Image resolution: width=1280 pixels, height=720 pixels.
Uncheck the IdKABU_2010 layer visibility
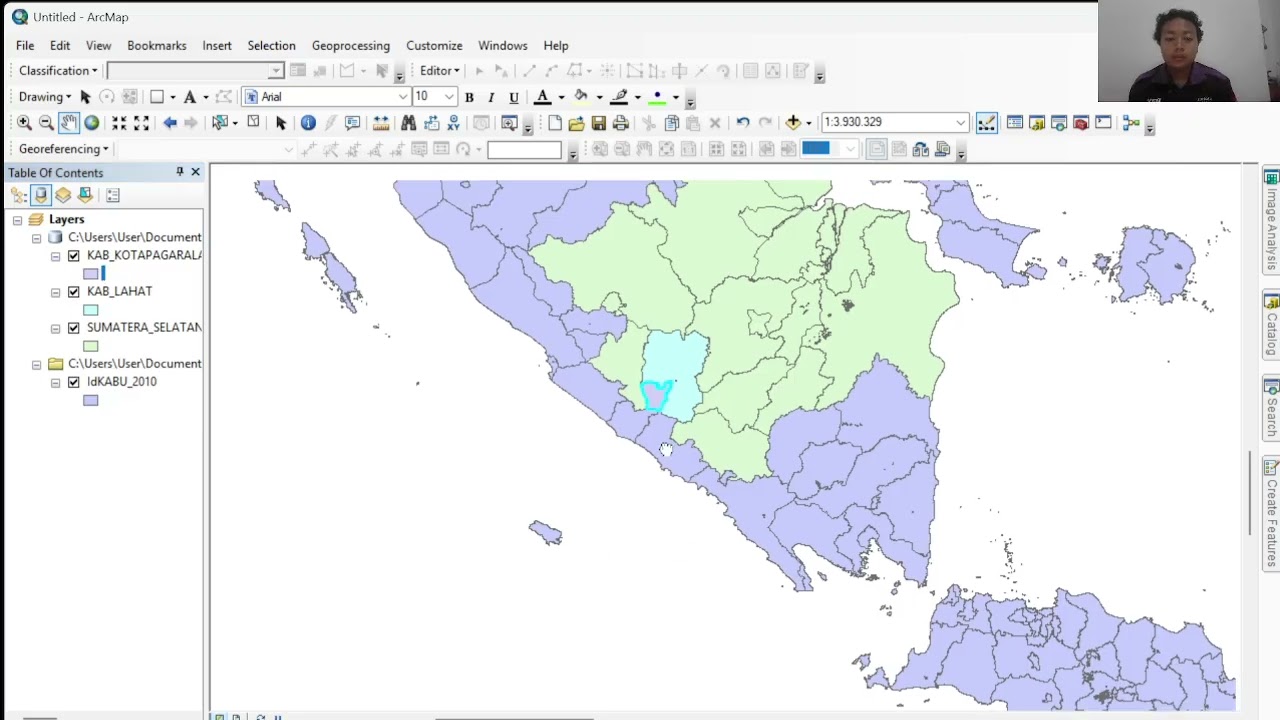coord(73,382)
